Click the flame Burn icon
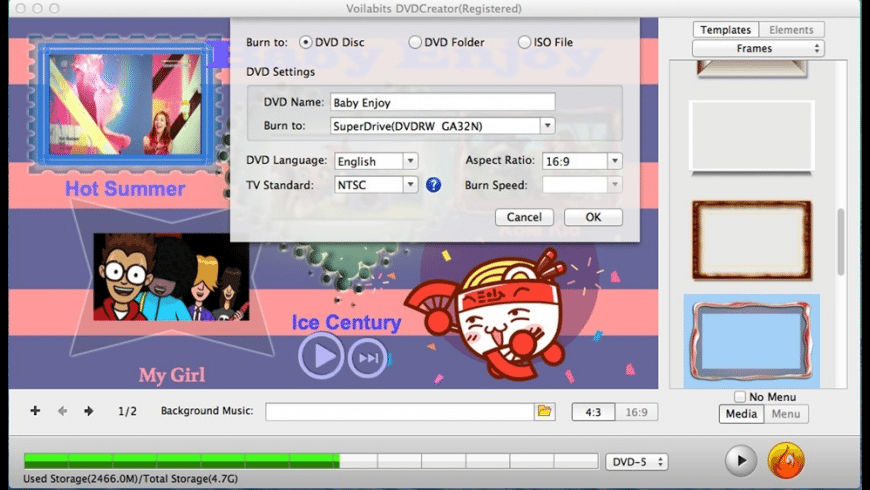The height and width of the screenshot is (490, 870). click(786, 460)
